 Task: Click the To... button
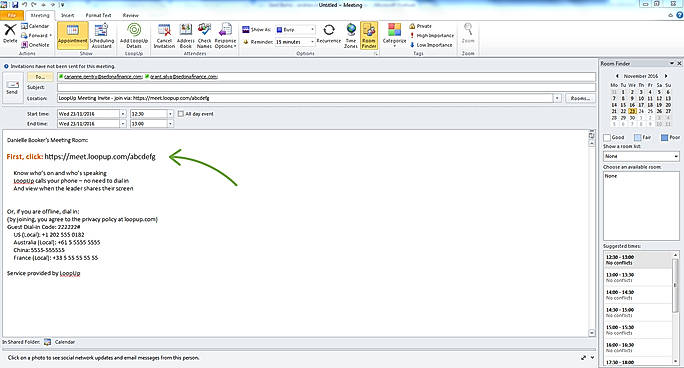(x=40, y=77)
